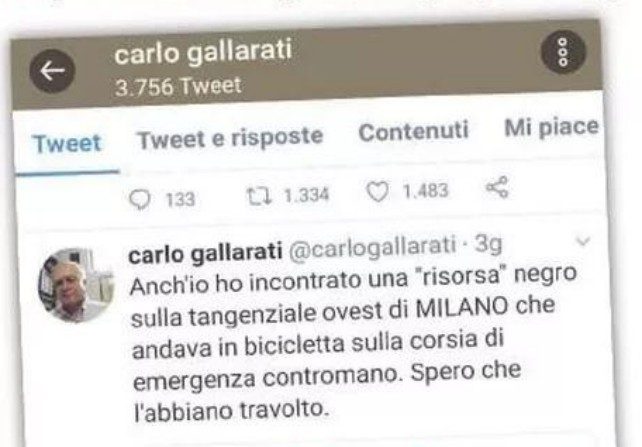The width and height of the screenshot is (642, 447).
Task: Tap the retweet arrows icon
Action: [x=259, y=196]
